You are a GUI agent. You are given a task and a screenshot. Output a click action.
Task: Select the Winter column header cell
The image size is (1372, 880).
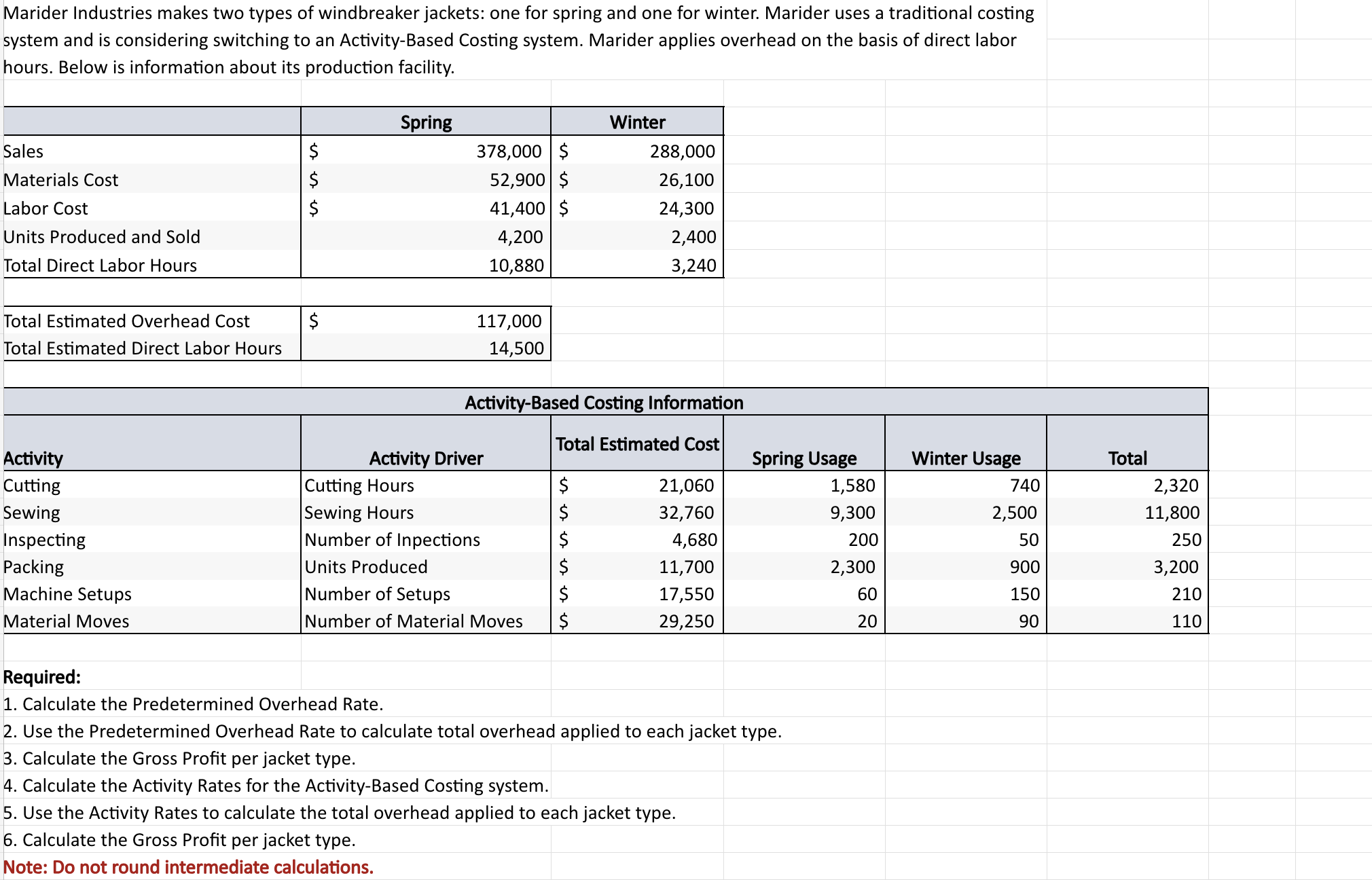(x=637, y=122)
